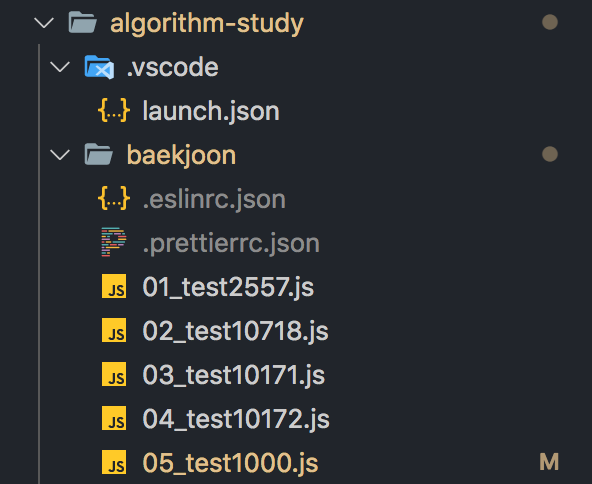Viewport: 592px width, 484px height.
Task: Open the 04_test10172.js file
Action: 236,419
